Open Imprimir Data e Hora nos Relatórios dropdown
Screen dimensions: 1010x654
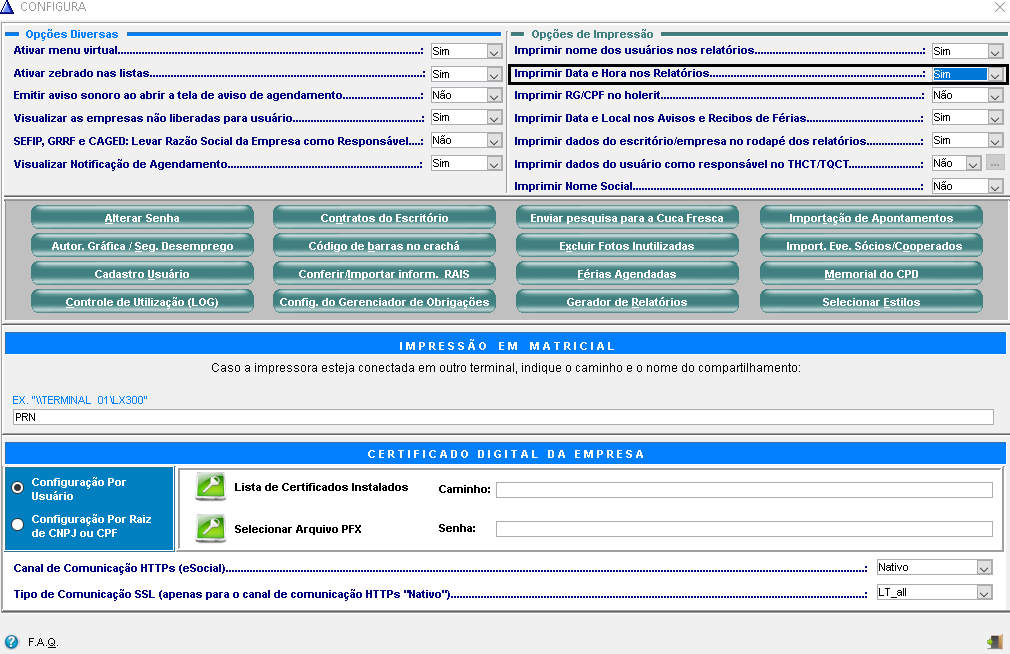(x=995, y=75)
